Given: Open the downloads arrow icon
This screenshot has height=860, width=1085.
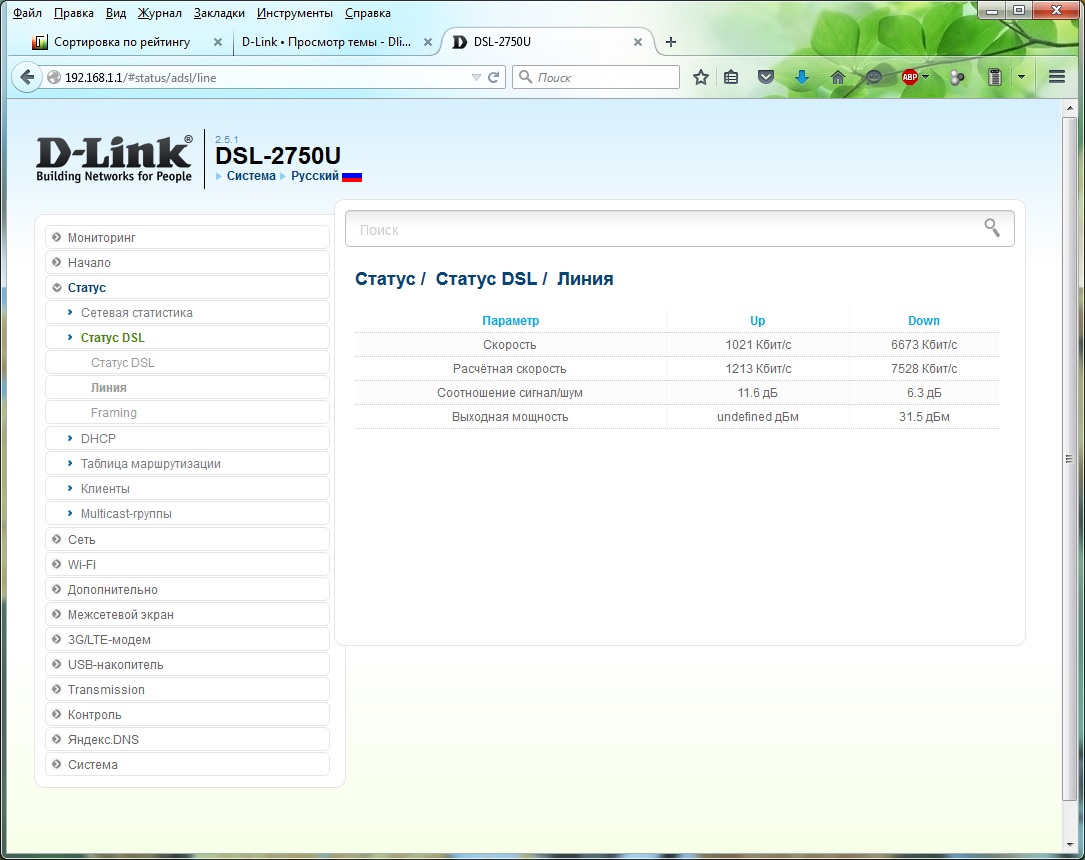Looking at the screenshot, I should click(801, 77).
